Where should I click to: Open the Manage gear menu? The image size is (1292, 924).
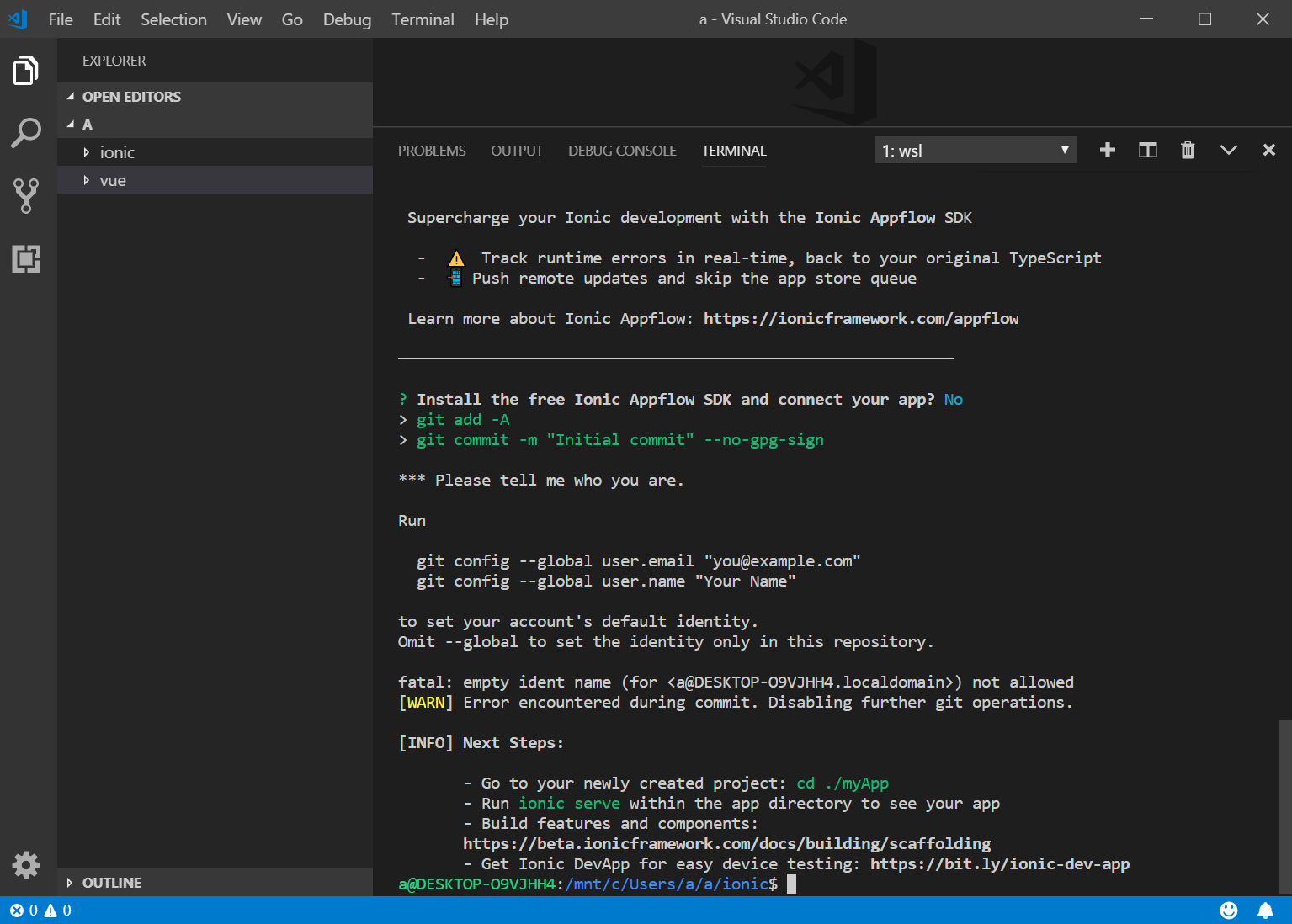pos(26,864)
